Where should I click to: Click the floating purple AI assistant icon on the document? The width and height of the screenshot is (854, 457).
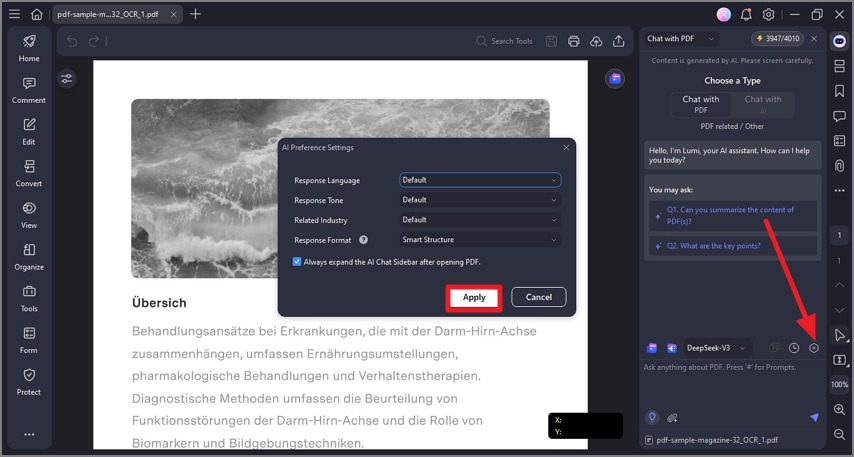pos(615,79)
